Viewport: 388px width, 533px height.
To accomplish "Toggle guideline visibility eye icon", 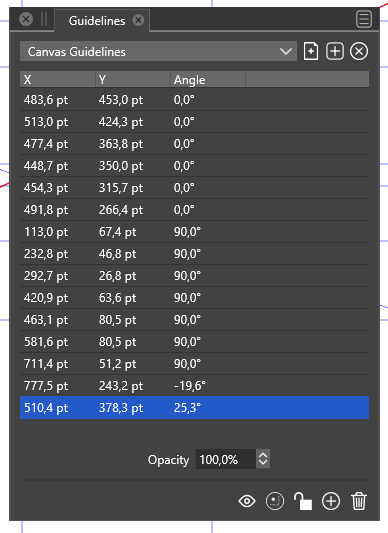I will [x=247, y=501].
